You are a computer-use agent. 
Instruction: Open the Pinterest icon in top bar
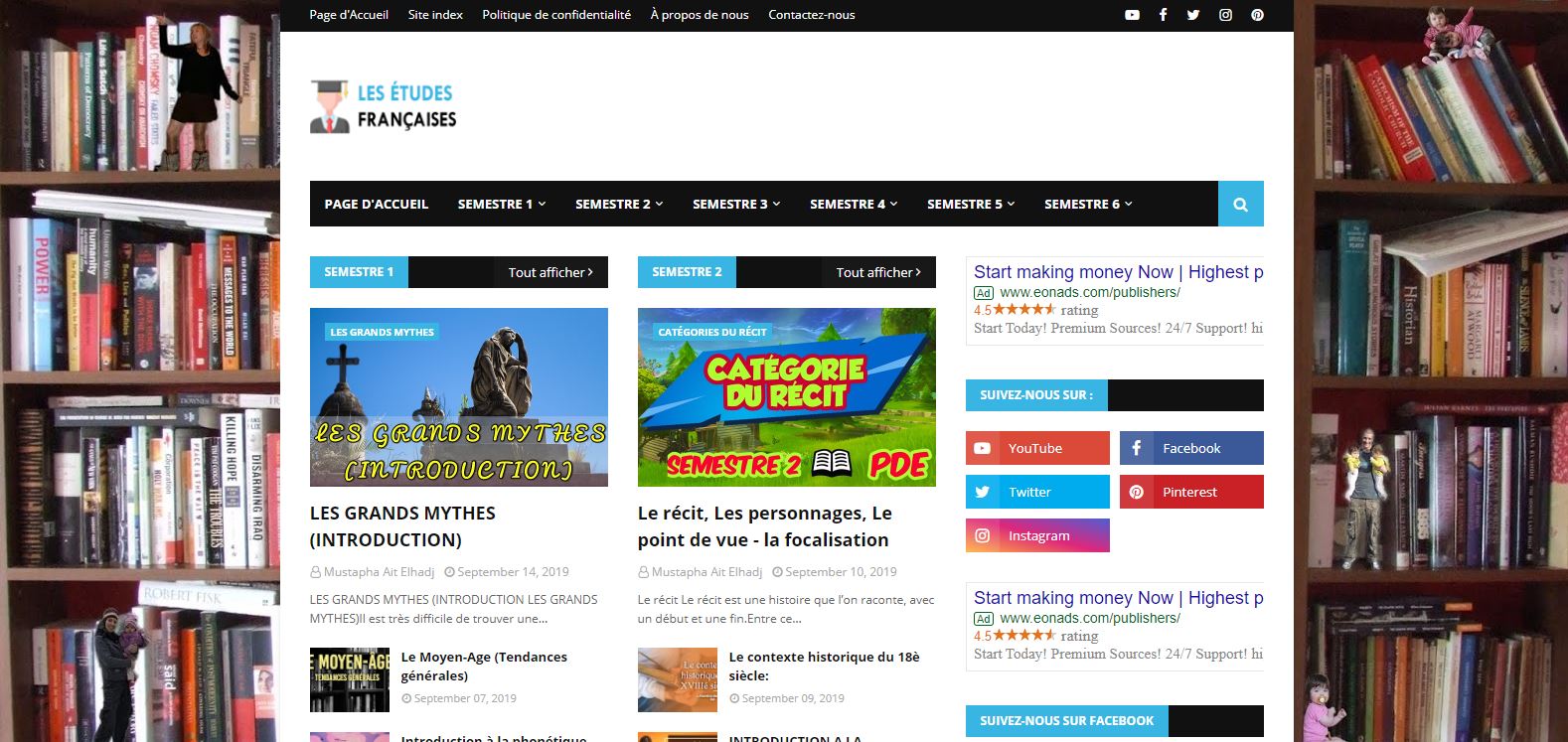(1257, 15)
